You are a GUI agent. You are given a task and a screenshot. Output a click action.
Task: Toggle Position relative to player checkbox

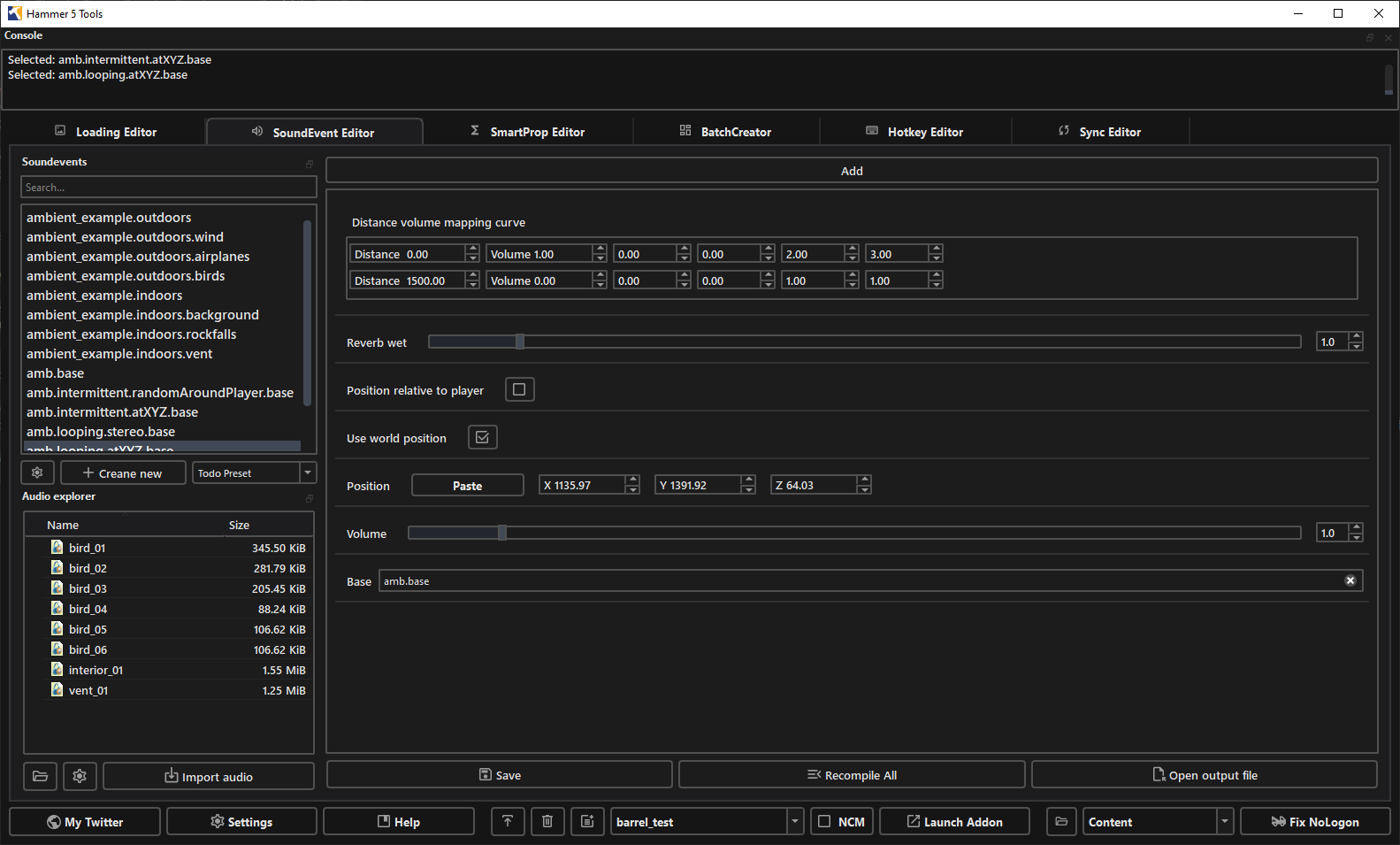pyautogui.click(x=519, y=389)
